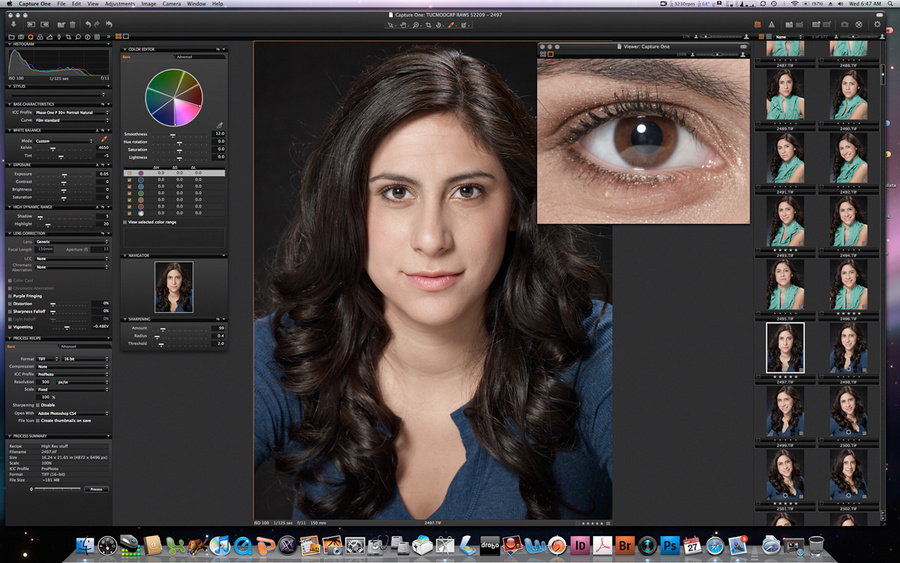The height and width of the screenshot is (563, 900).
Task: Open the White Balance Mode dropdown
Action: click(x=62, y=141)
